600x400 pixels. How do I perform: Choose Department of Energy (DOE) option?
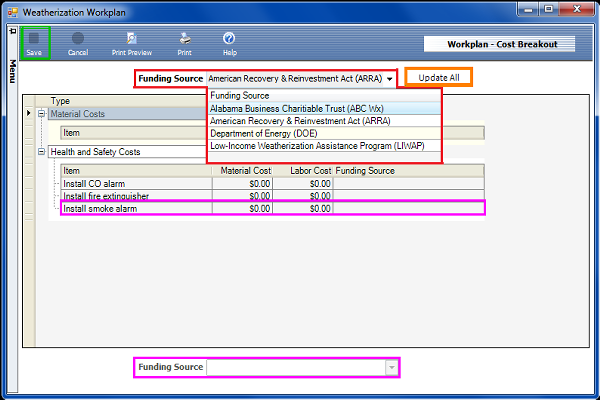pos(324,134)
